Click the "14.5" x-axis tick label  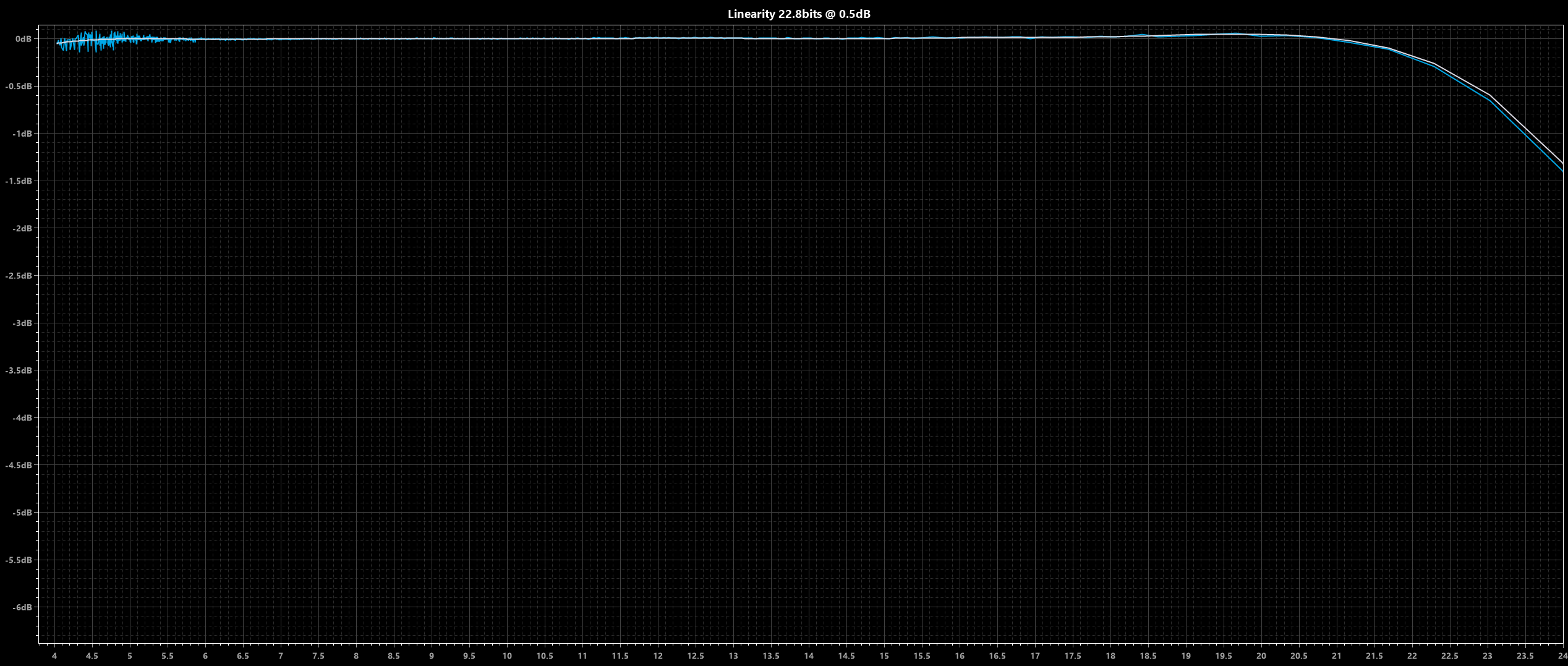point(846,656)
